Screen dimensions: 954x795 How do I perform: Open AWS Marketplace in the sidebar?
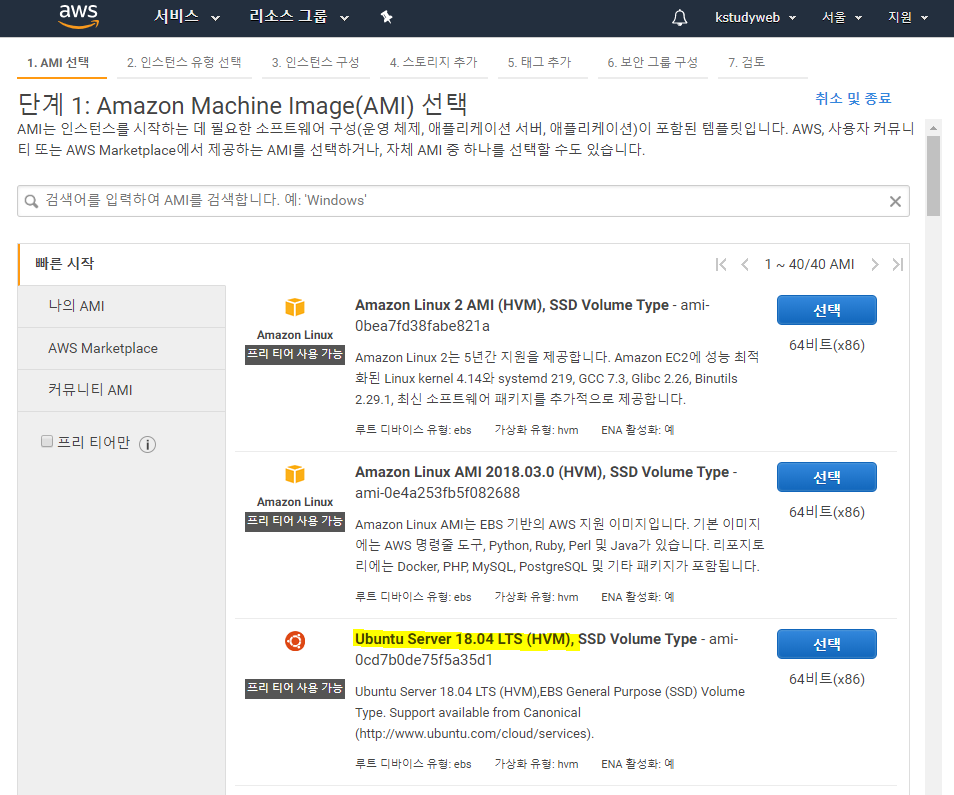pos(122,349)
